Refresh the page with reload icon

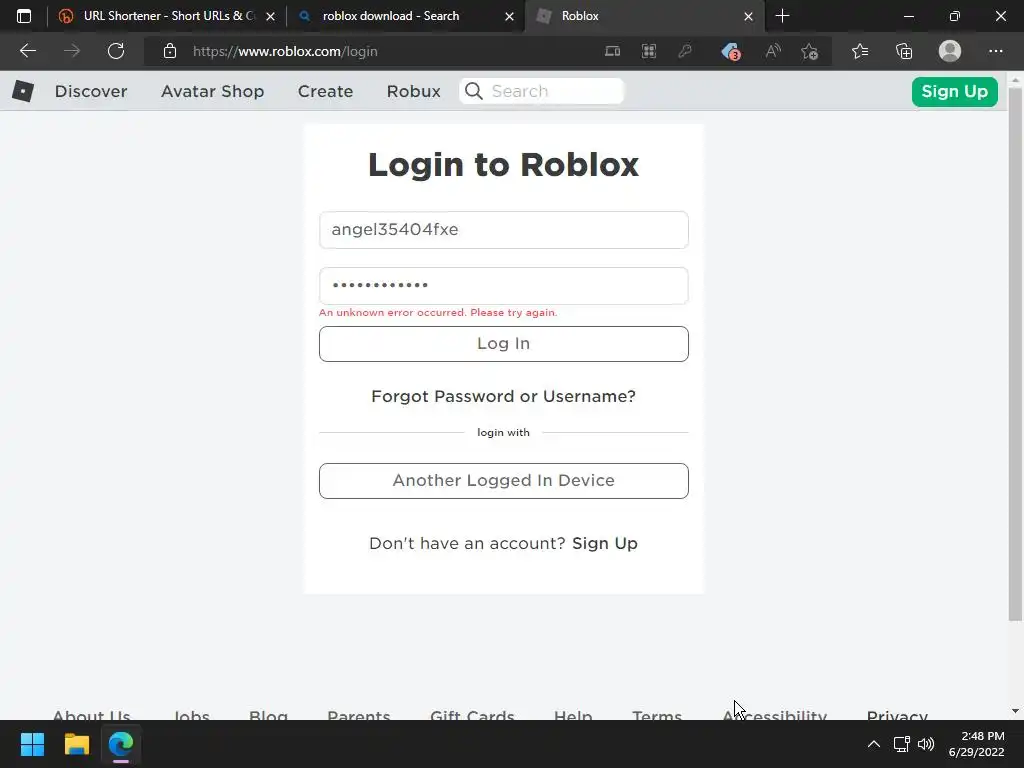point(116,51)
